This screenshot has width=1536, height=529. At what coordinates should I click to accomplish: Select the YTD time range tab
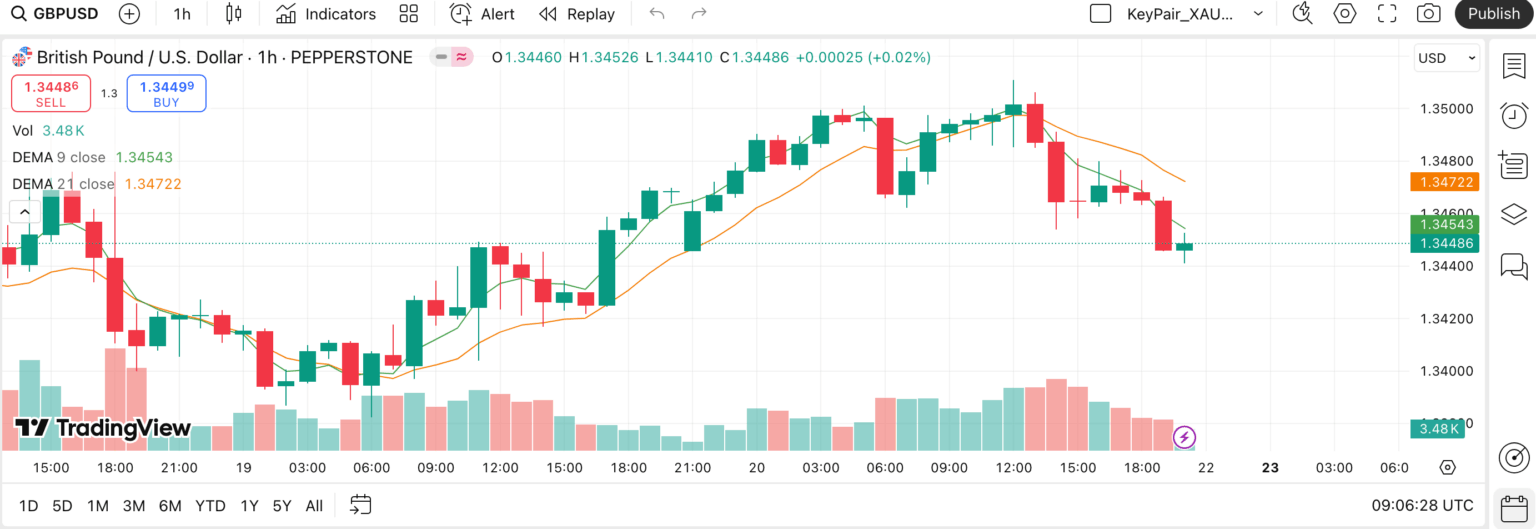click(x=210, y=506)
